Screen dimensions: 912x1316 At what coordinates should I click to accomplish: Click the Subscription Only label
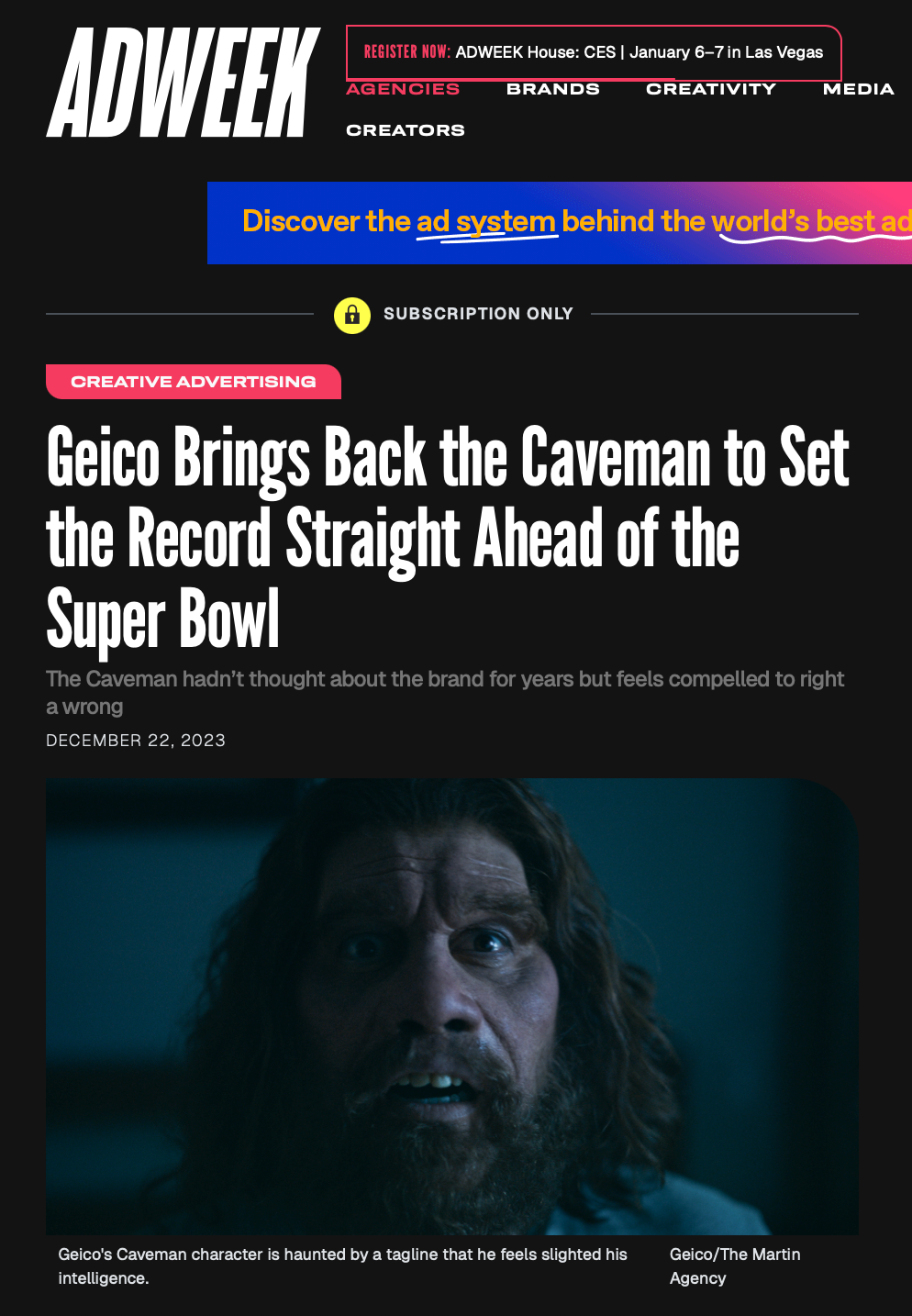(x=478, y=314)
